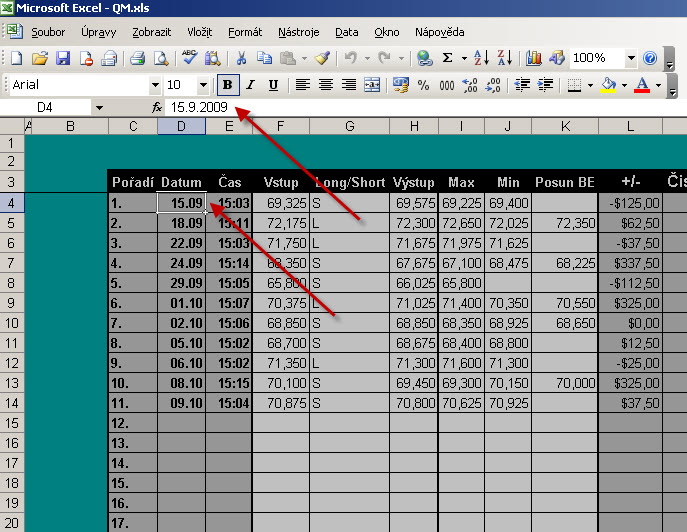Open the 100% zoom dropdown

click(x=631, y=58)
